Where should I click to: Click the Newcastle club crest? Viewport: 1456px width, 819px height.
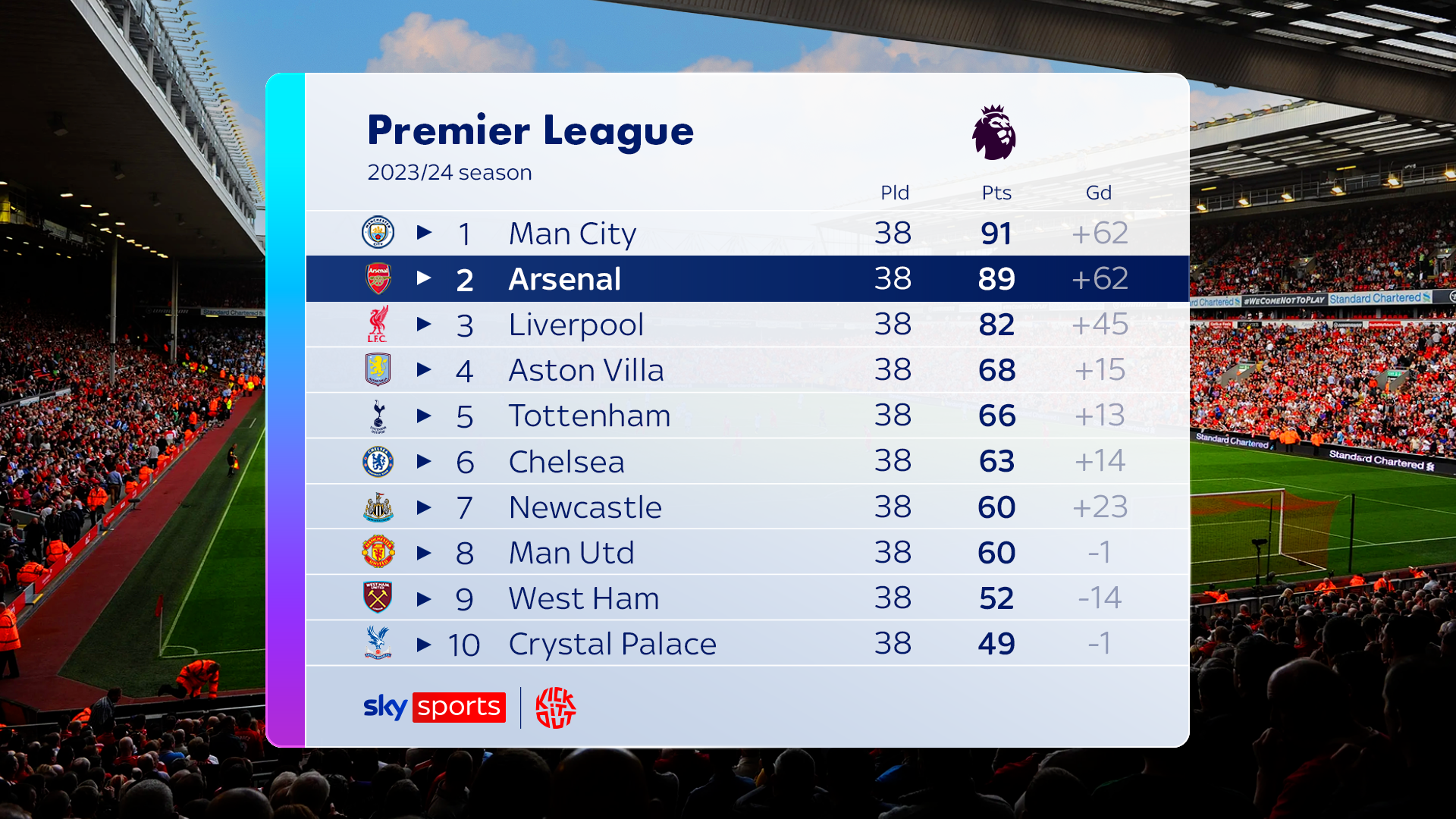click(x=378, y=507)
